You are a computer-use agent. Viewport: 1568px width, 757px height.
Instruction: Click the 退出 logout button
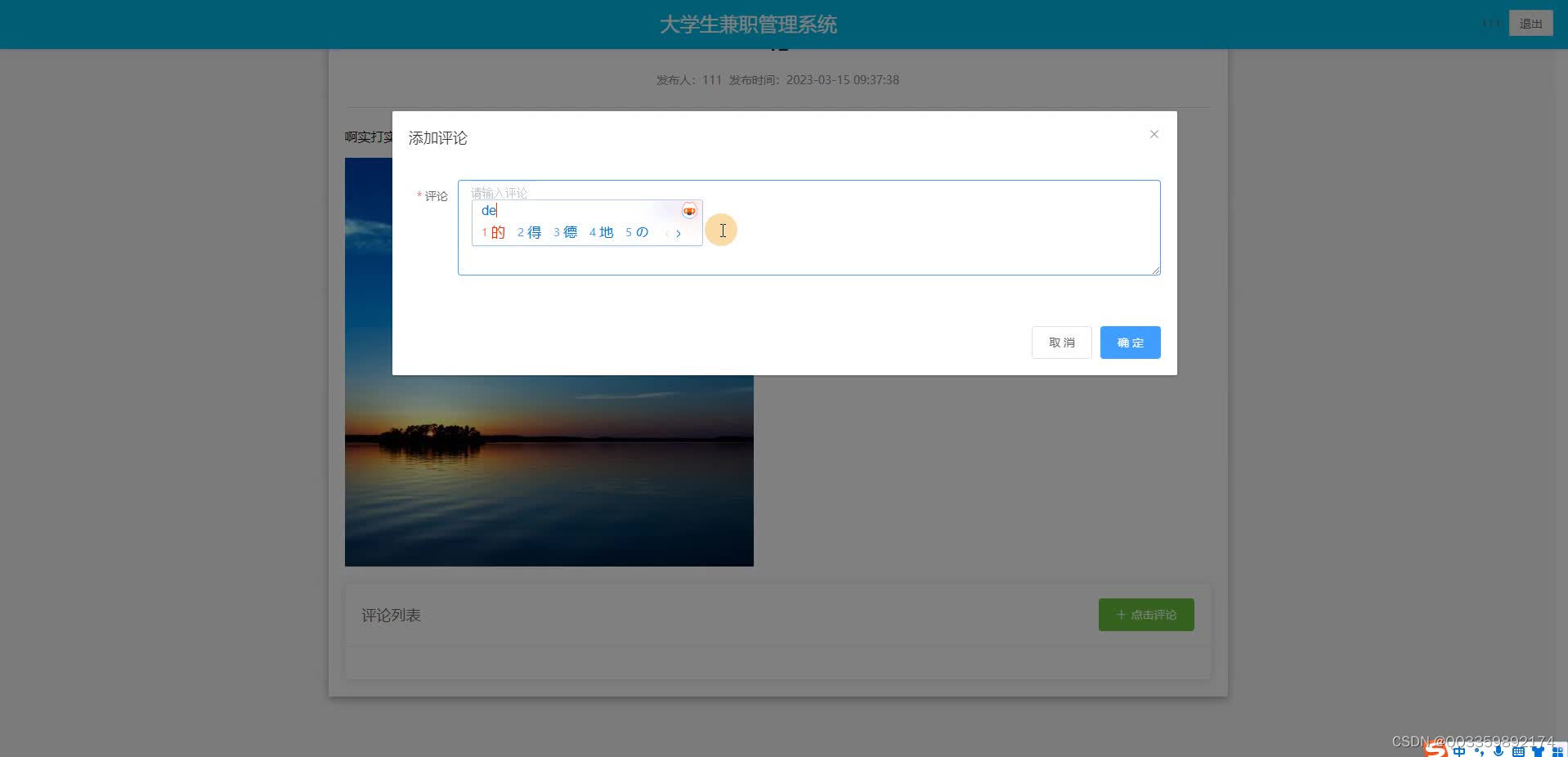pyautogui.click(x=1530, y=24)
